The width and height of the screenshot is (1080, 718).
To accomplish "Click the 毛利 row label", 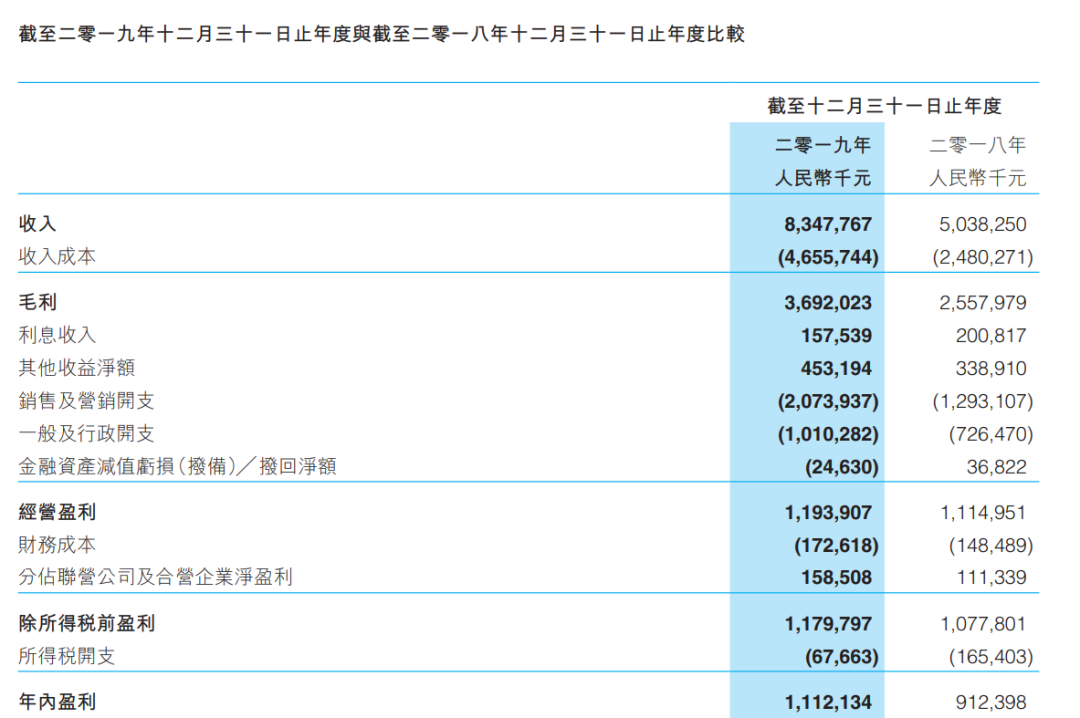I will click(x=37, y=302).
